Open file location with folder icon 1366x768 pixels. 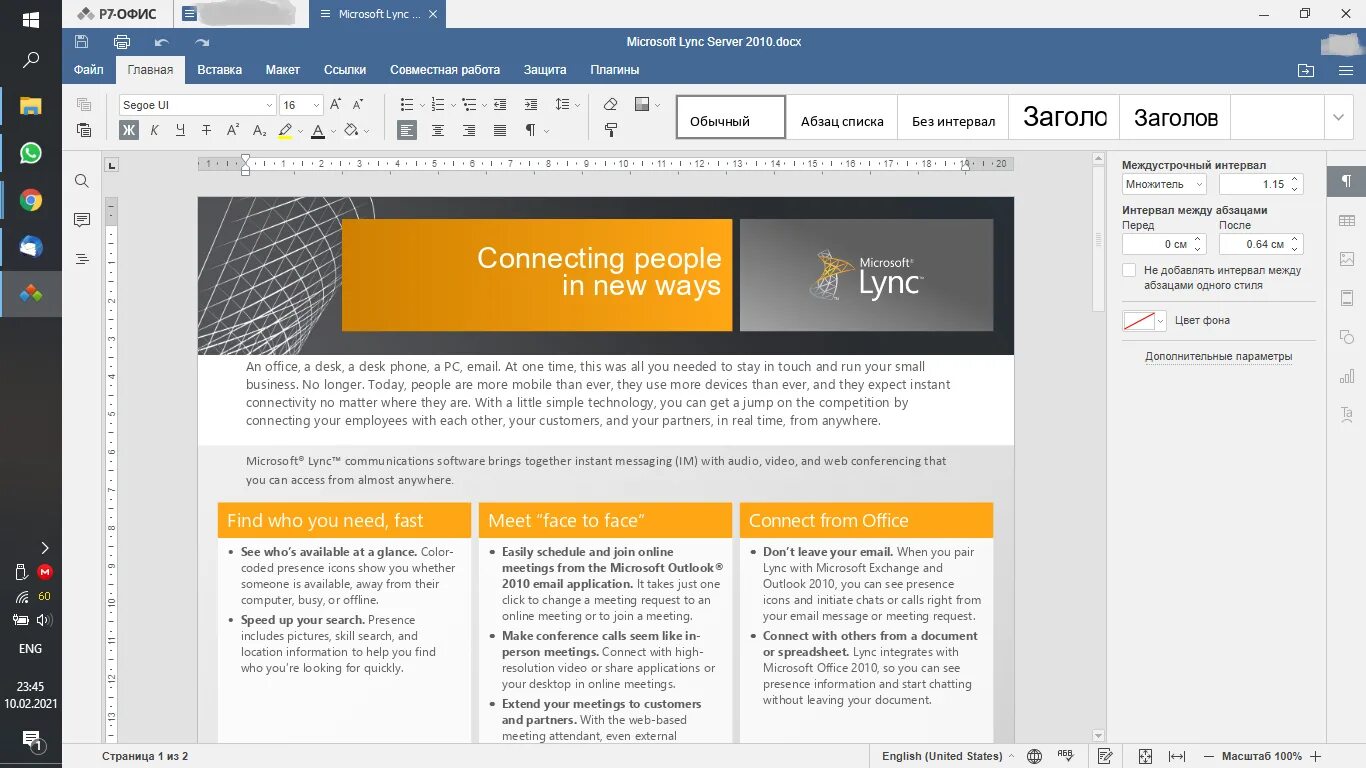[x=1306, y=70]
